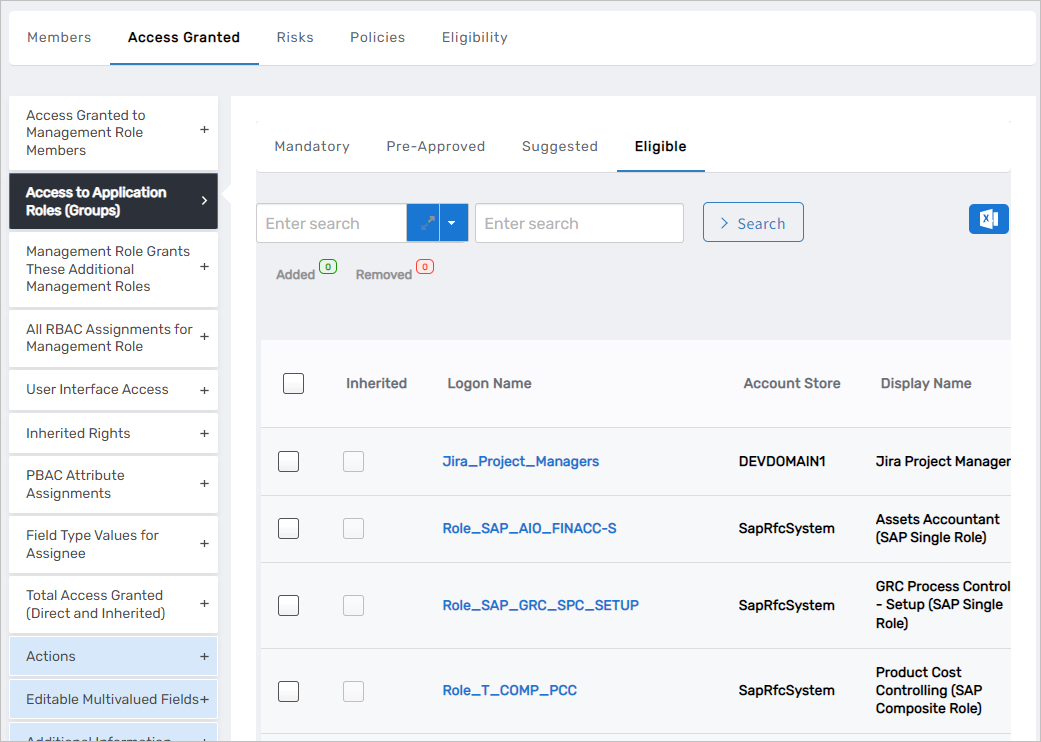1041x742 pixels.
Task: Select the Role_T_COMP_PCC row checkbox
Action: pos(288,690)
